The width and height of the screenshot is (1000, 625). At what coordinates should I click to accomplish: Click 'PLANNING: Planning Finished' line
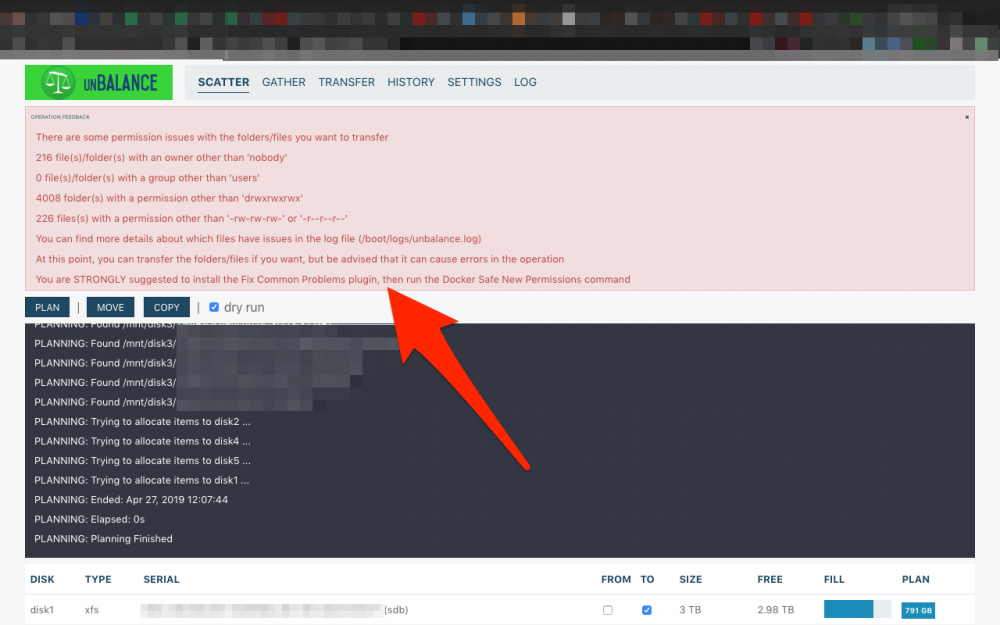coord(103,539)
